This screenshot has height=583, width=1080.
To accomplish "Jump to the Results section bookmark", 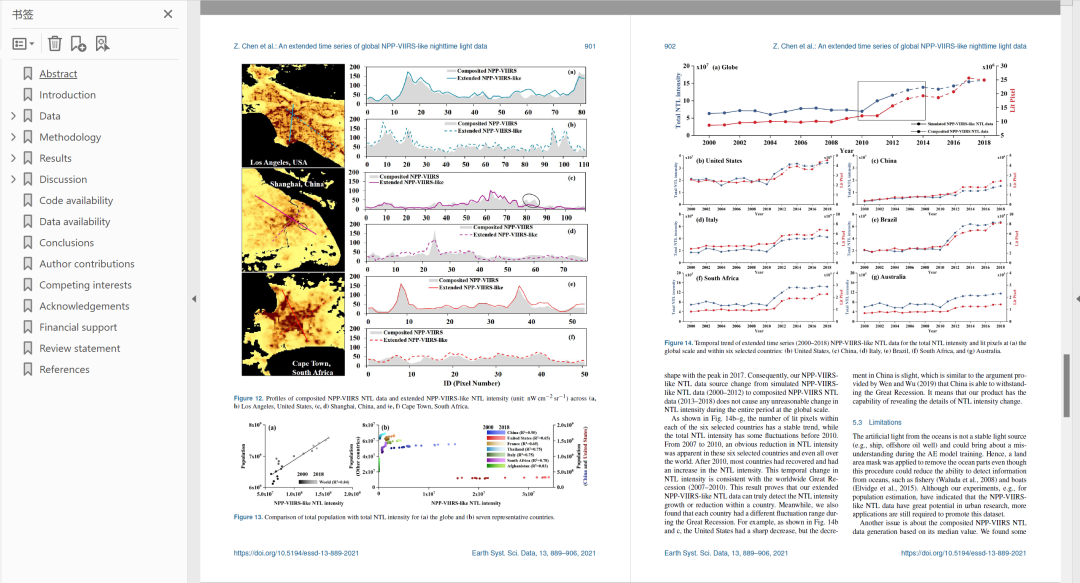I will (56, 158).
